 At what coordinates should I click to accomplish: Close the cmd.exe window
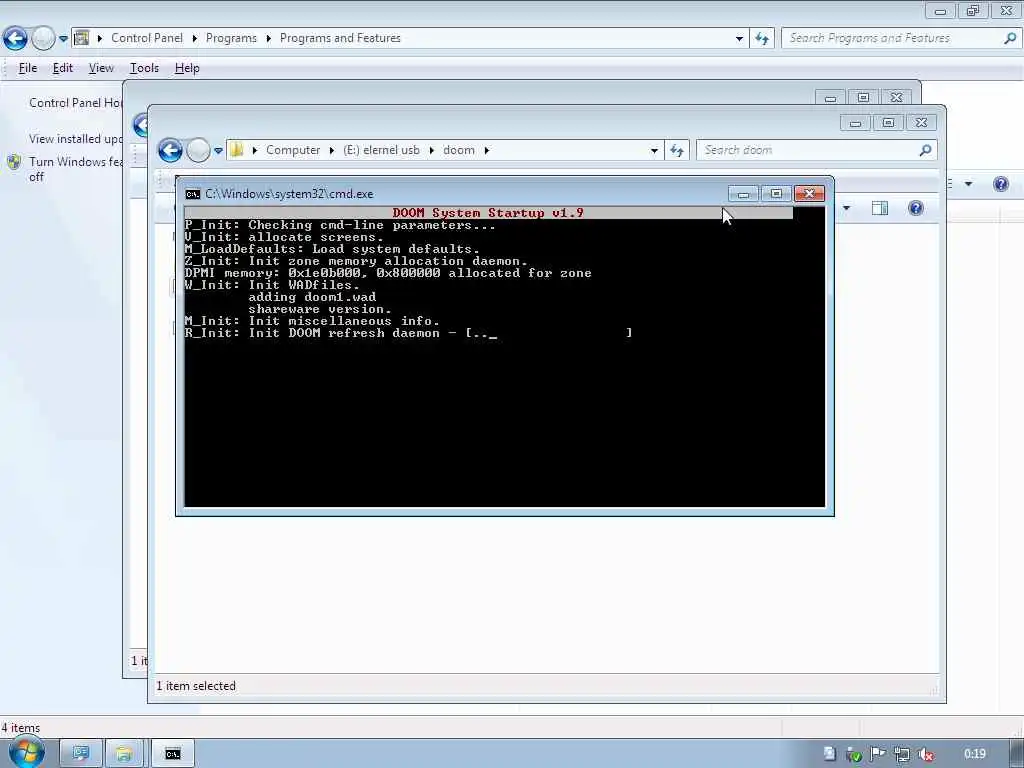tap(809, 193)
